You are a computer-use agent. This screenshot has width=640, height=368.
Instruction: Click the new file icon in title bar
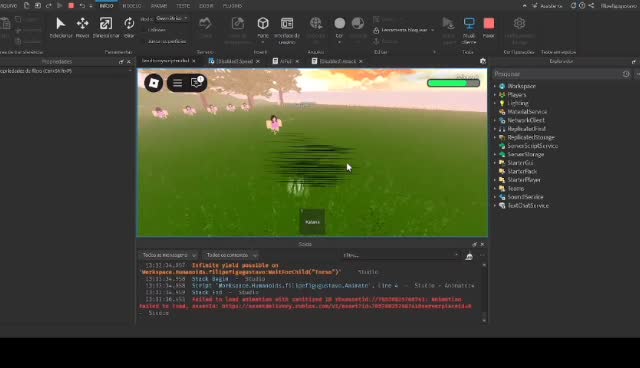[27, 5]
